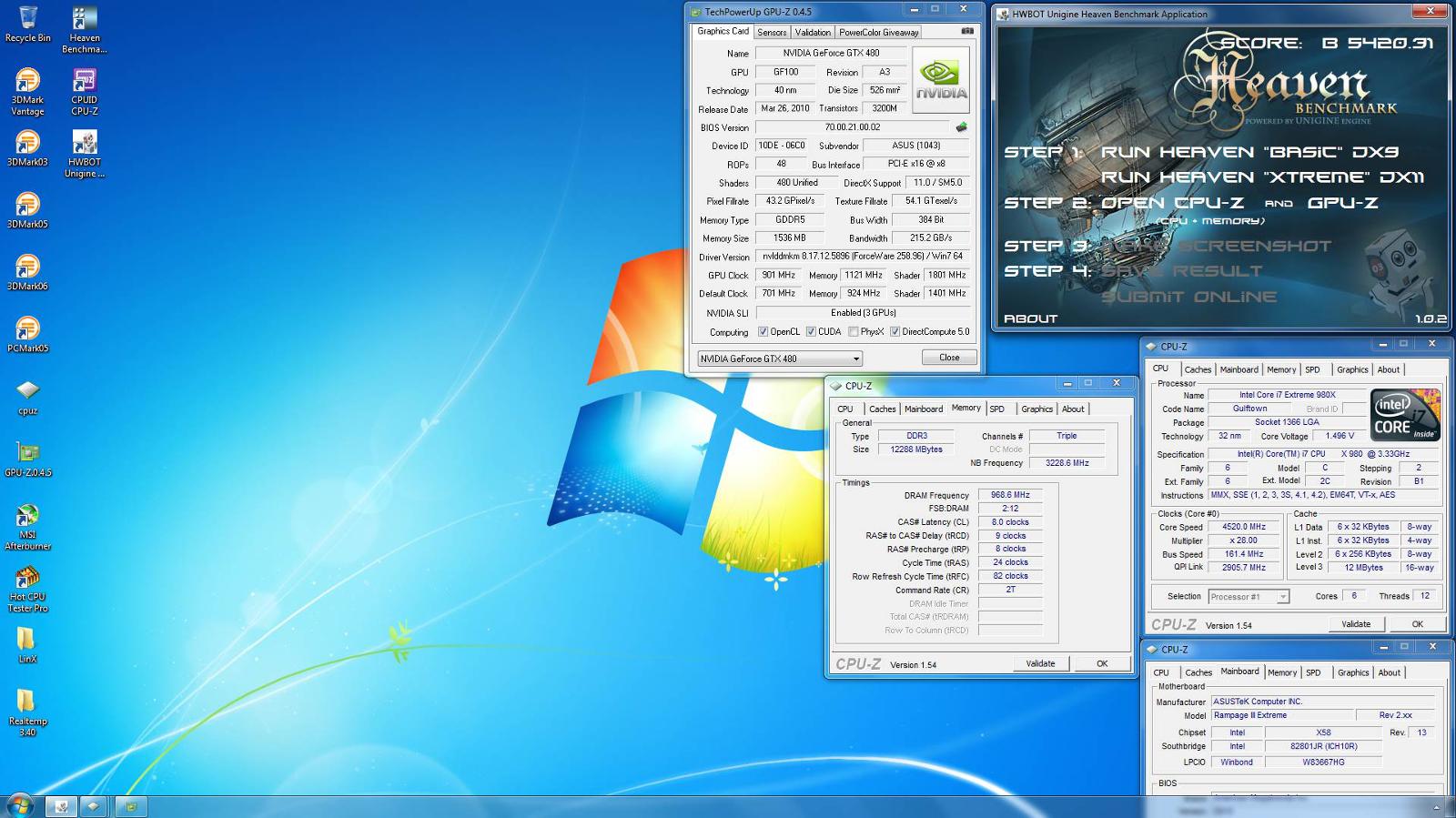1456x818 pixels.
Task: Open Graphics tab in CPU-Z processor window
Action: 1352,369
